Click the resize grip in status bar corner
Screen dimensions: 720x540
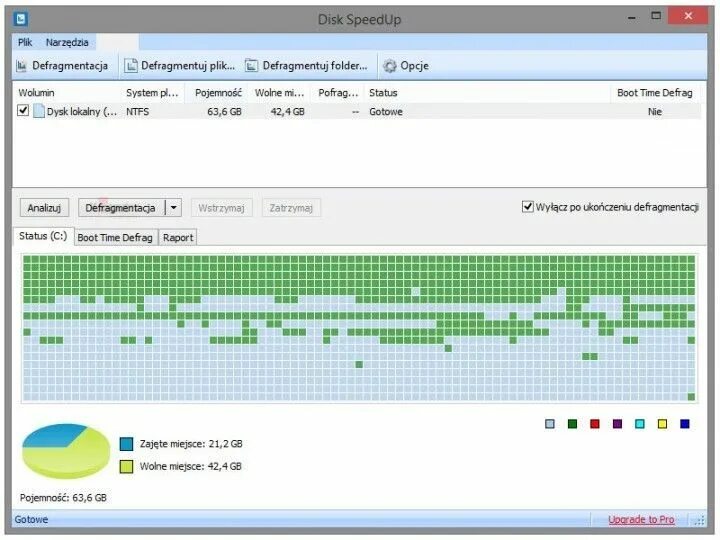pos(699,521)
